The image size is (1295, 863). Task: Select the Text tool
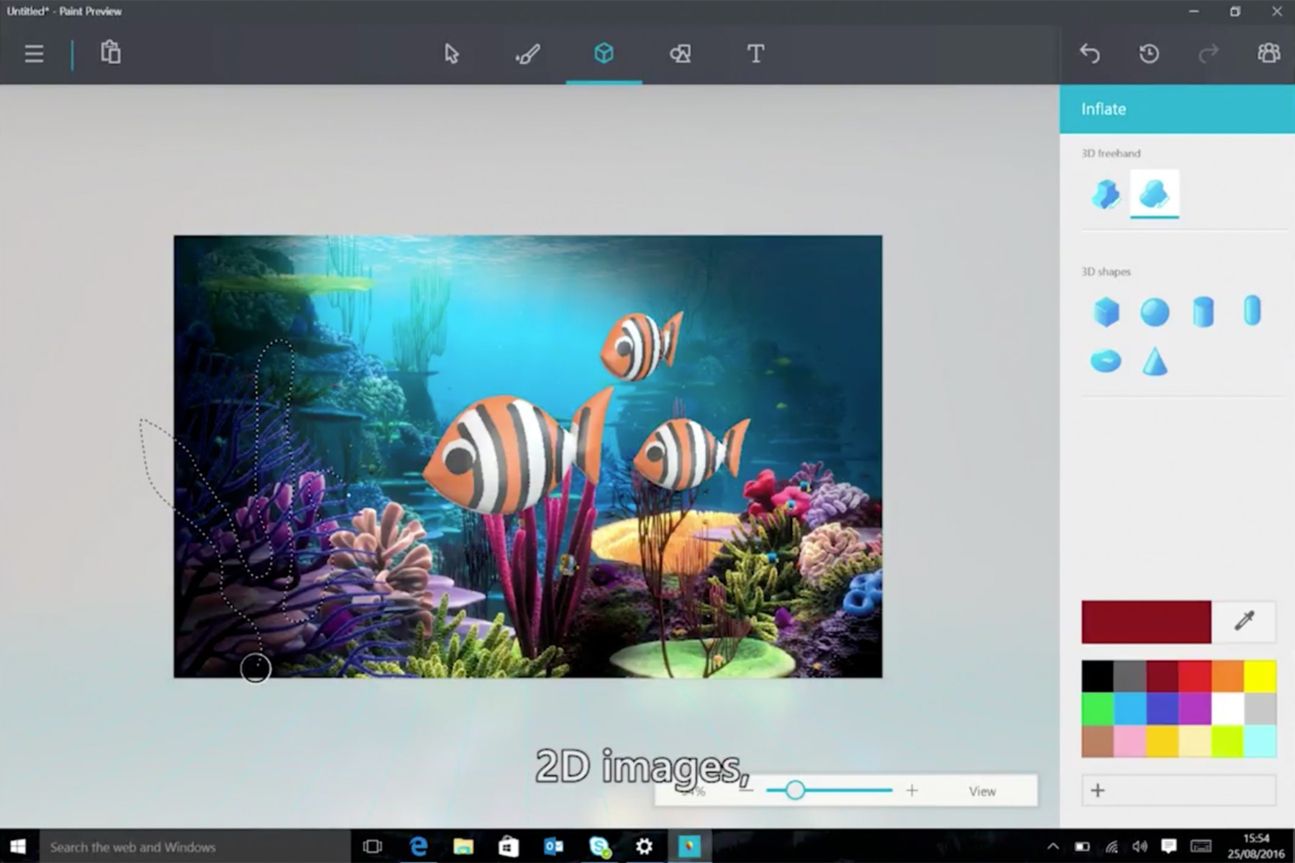(x=756, y=54)
